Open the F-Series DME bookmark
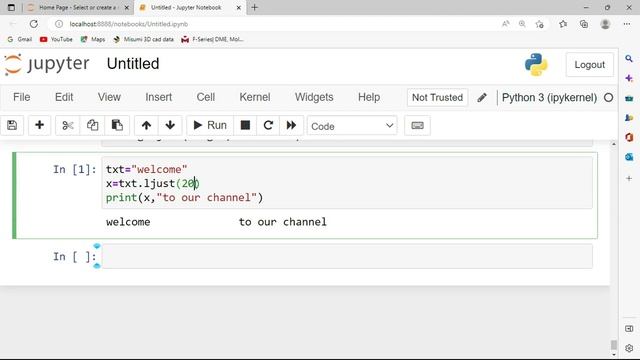 213,39
